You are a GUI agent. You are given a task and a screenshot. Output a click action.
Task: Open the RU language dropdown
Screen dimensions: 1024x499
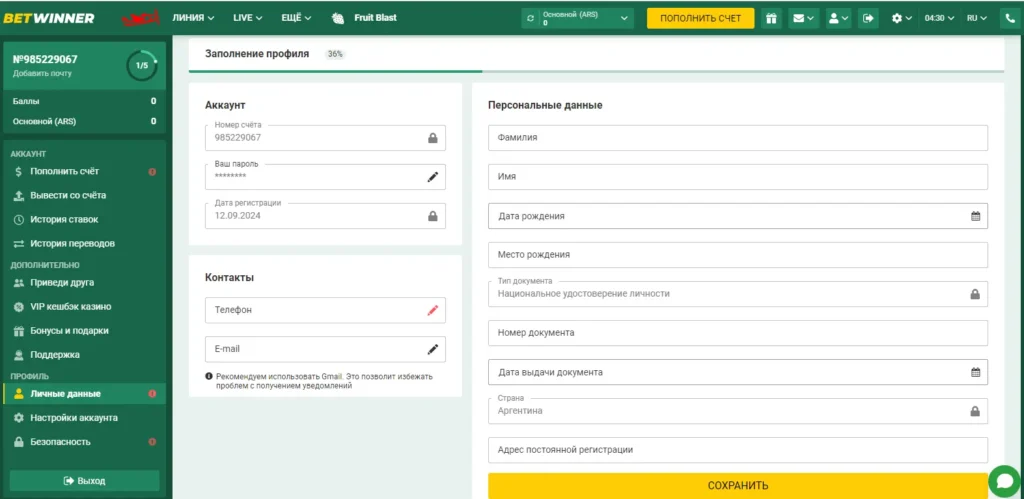click(977, 18)
